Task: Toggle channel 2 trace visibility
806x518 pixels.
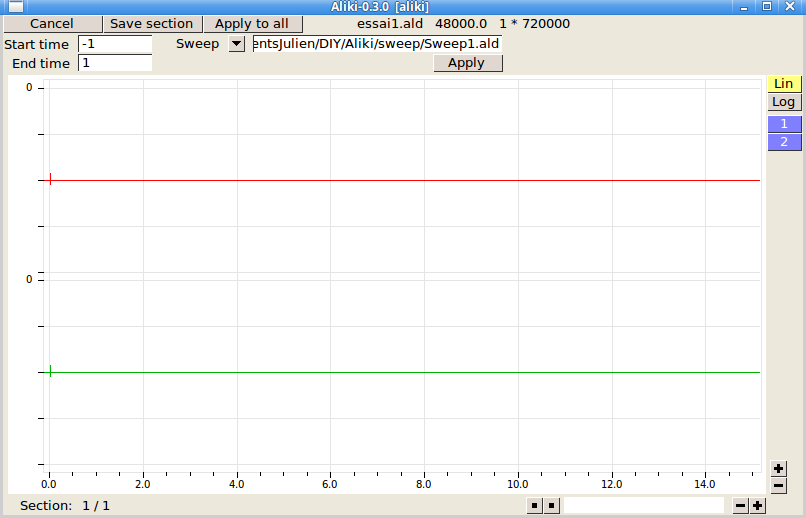Action: [x=784, y=142]
